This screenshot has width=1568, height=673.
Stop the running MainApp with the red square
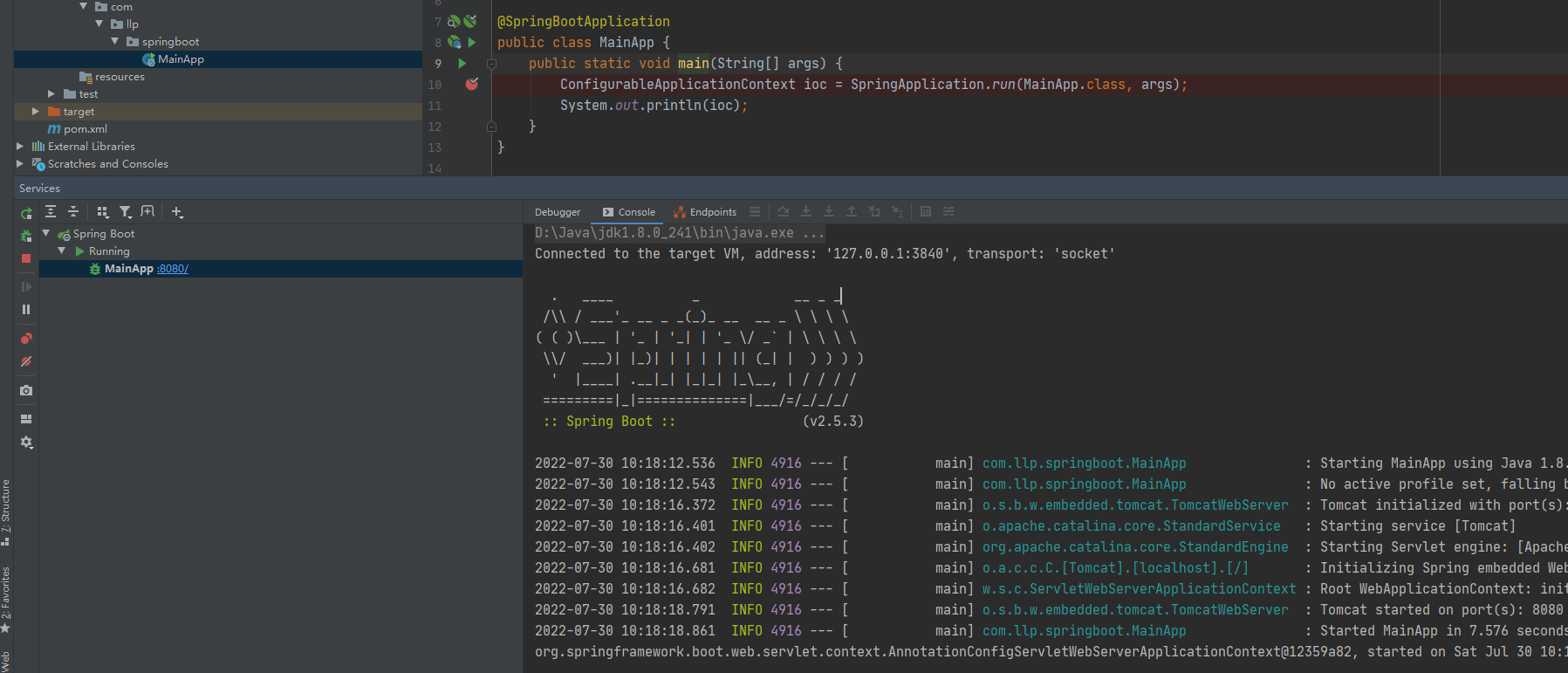[26, 258]
